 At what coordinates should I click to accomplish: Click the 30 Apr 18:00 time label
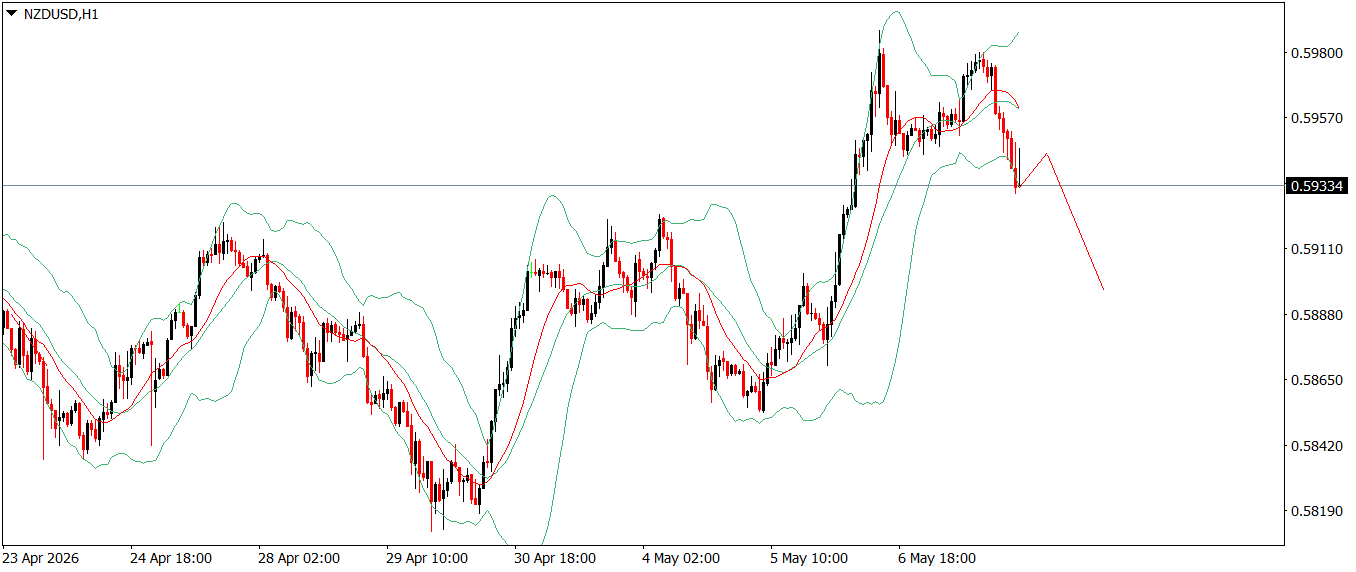point(553,558)
